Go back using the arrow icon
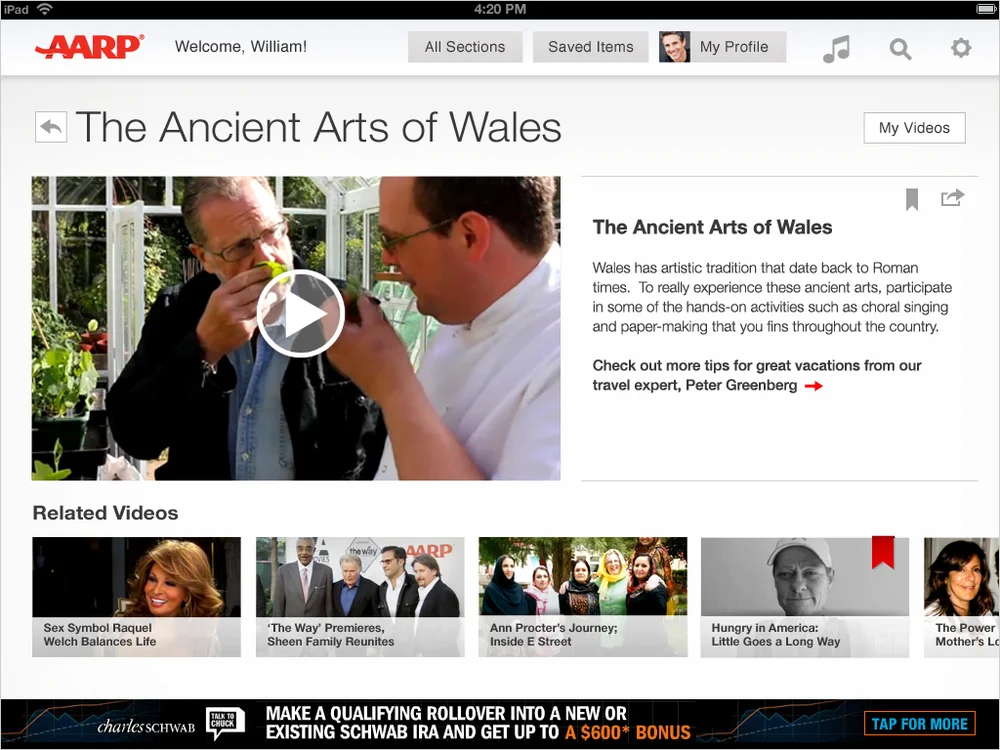 click(51, 127)
